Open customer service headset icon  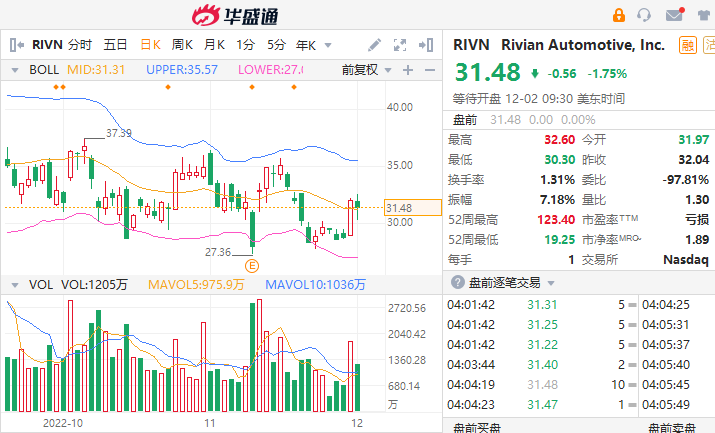click(644, 15)
